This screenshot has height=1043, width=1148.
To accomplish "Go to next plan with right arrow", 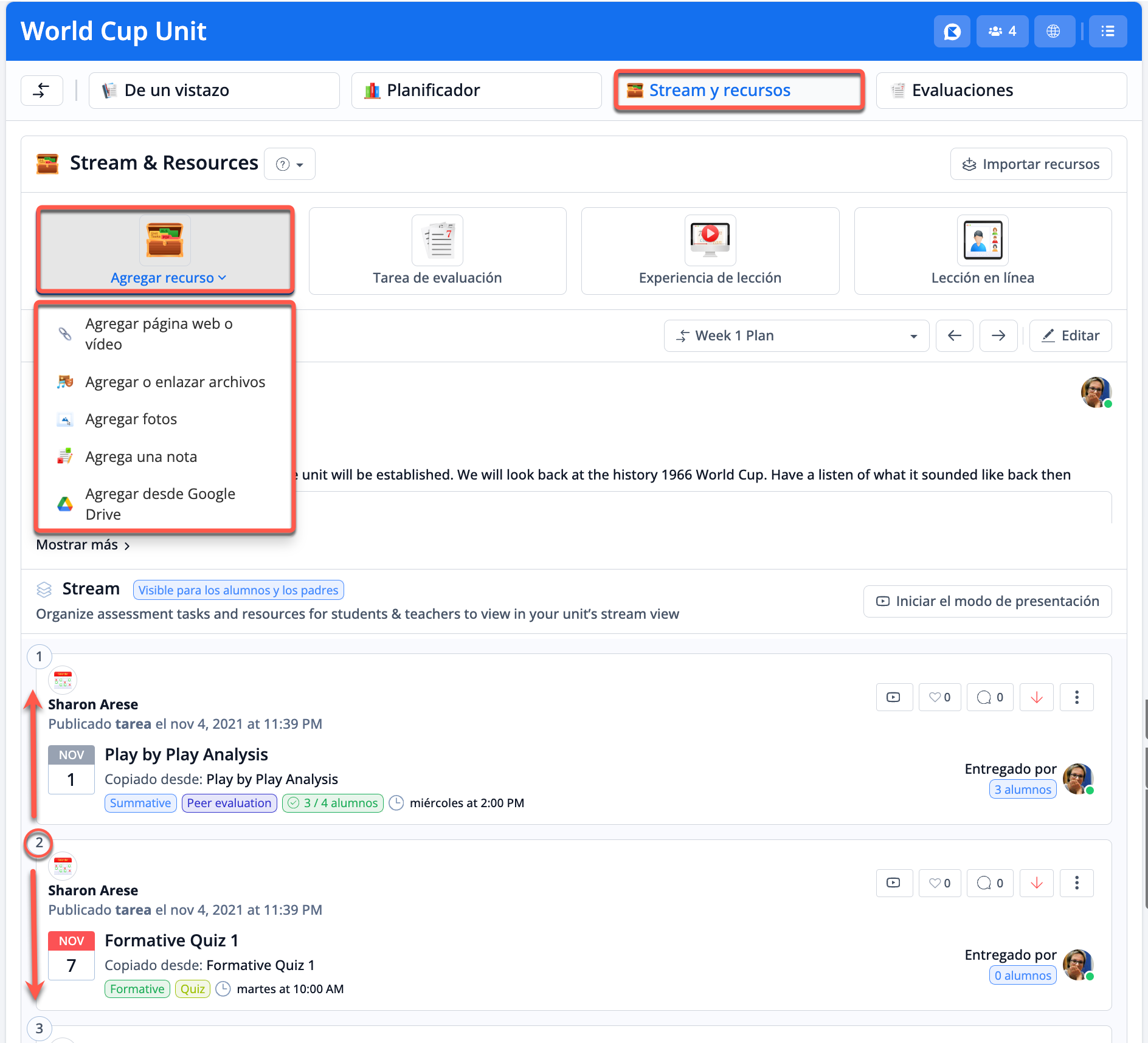I will (998, 336).
